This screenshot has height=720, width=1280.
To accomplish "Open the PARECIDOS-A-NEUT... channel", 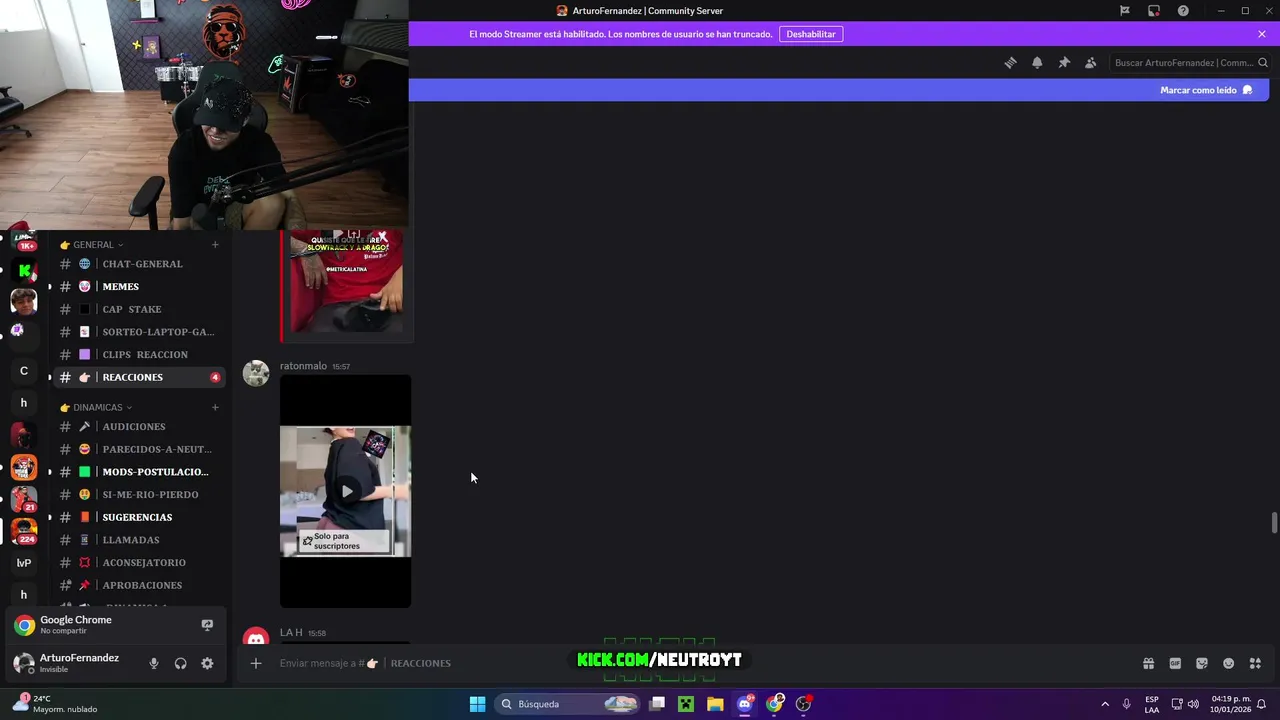I will pyautogui.click(x=139, y=450).
